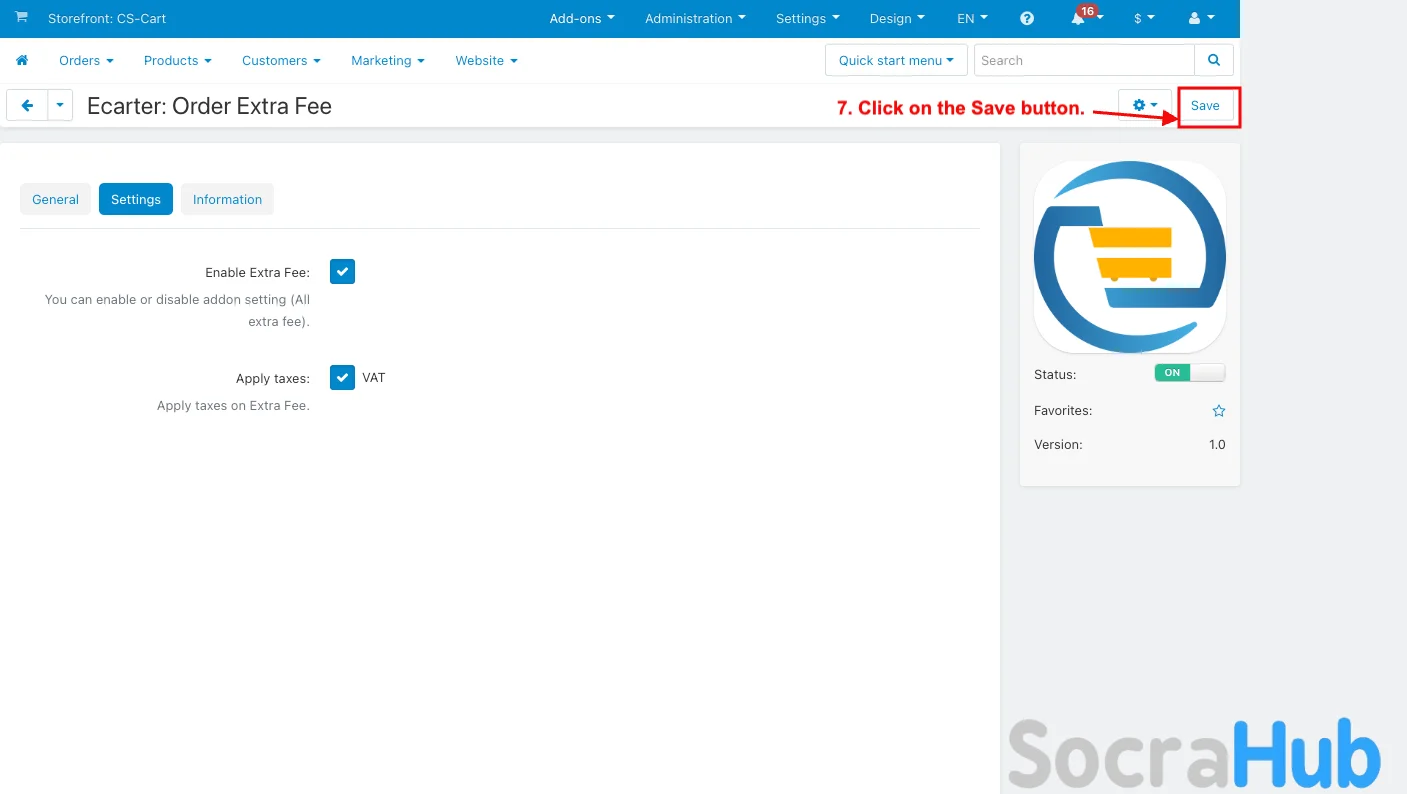
Task: Click the shopping cart storefront icon
Action: pos(21,18)
